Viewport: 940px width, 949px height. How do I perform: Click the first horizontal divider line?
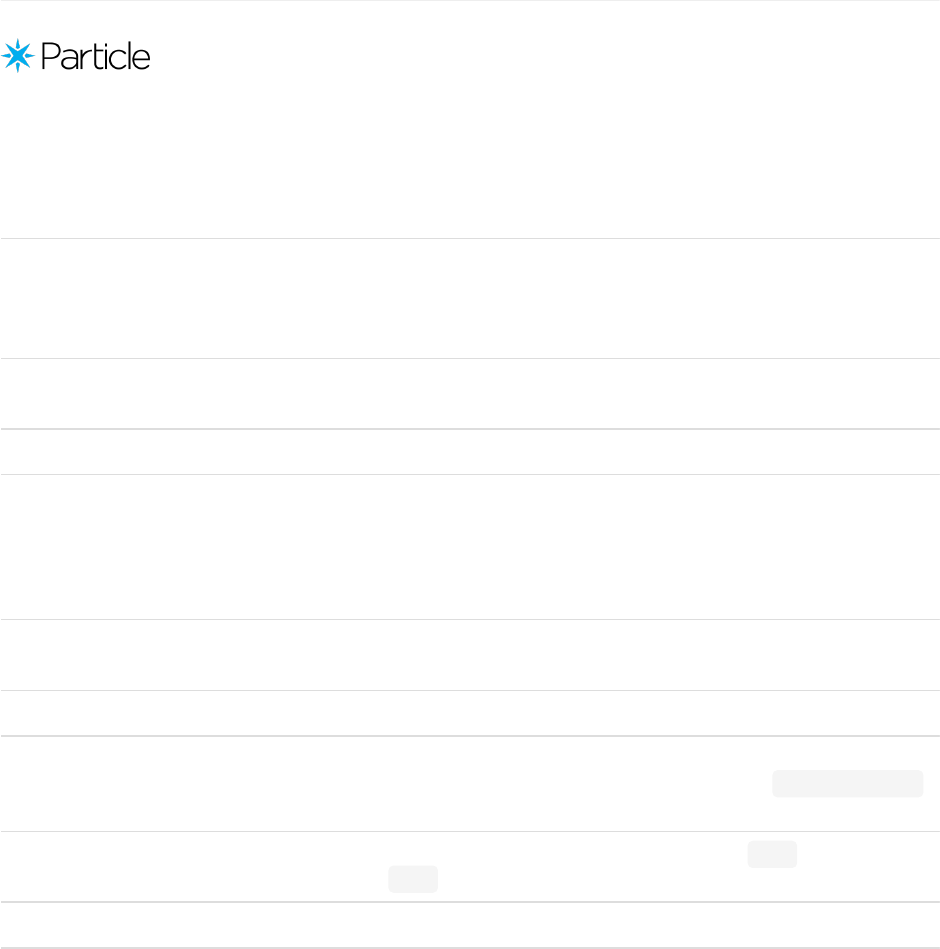coord(470,238)
